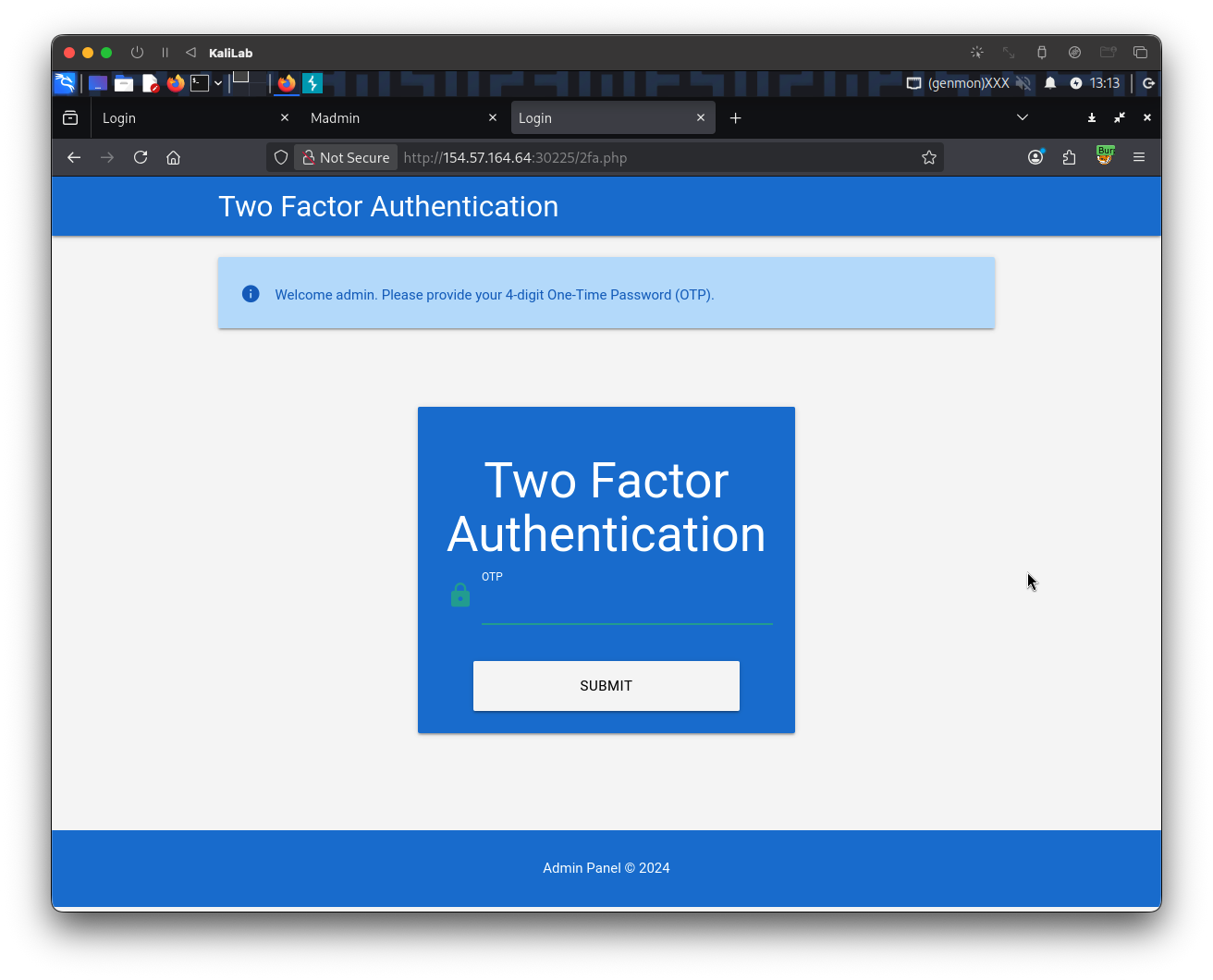Open a new browser tab

(736, 118)
